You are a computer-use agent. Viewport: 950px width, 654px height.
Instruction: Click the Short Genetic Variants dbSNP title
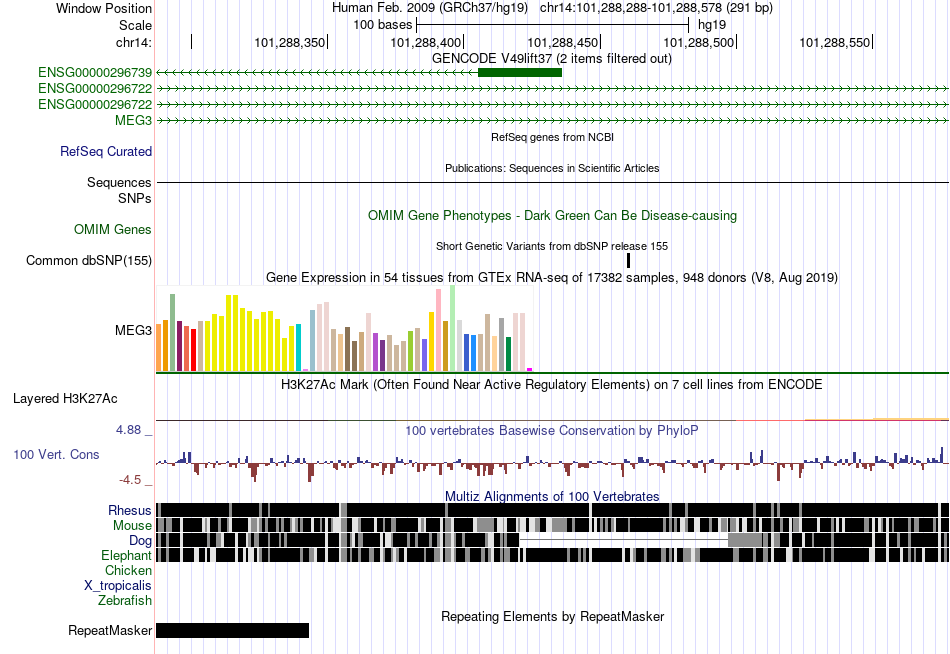pos(552,246)
